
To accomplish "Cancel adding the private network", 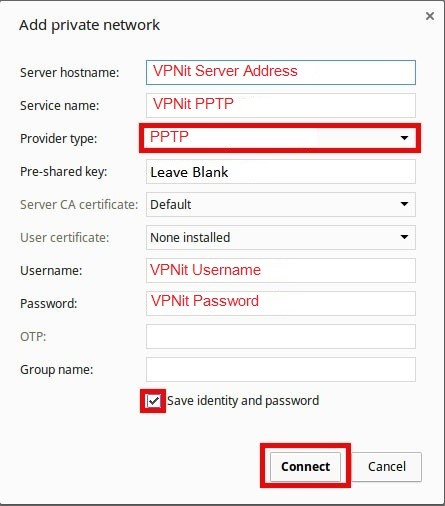I will [387, 466].
